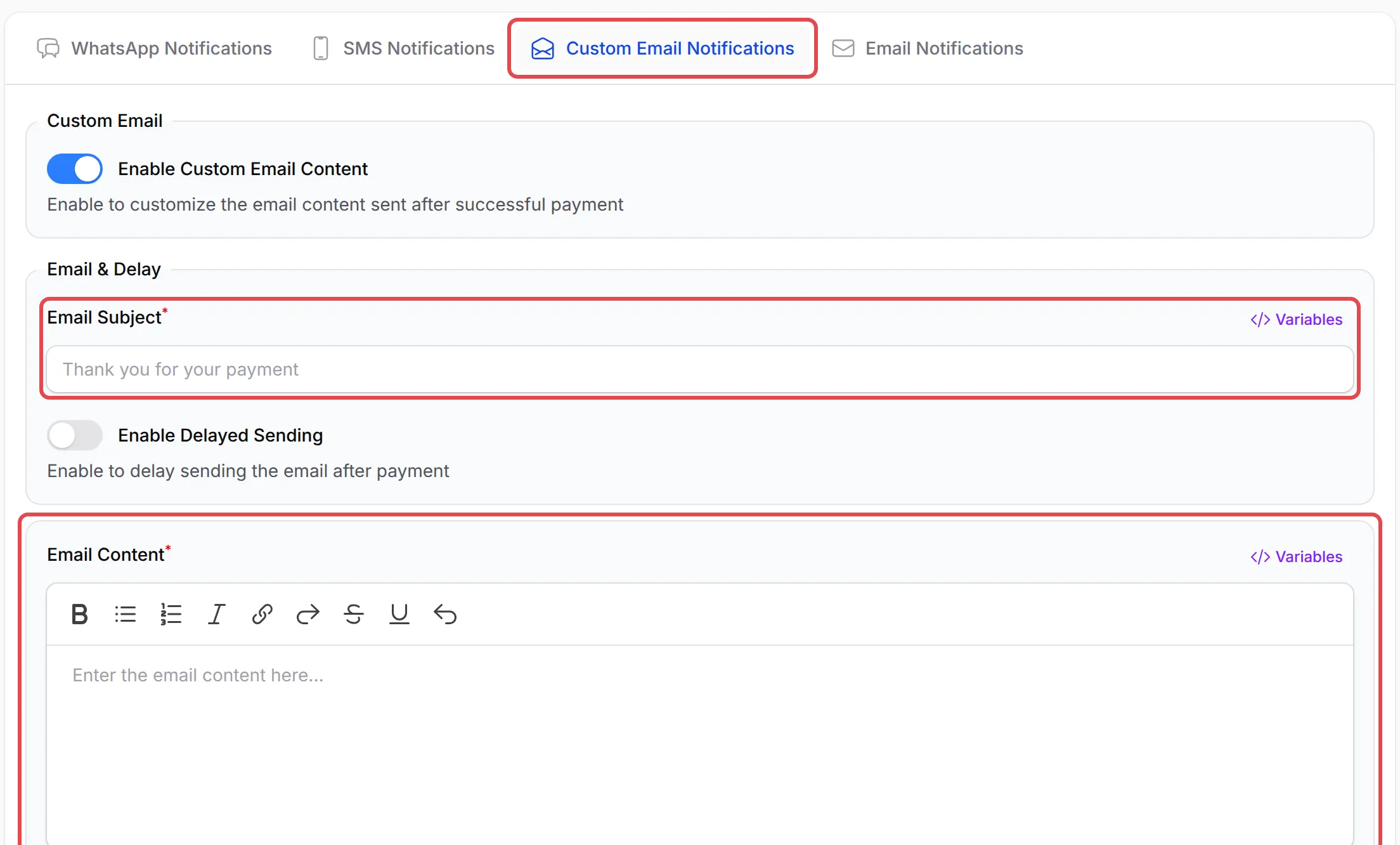Undo the last edit

click(445, 614)
